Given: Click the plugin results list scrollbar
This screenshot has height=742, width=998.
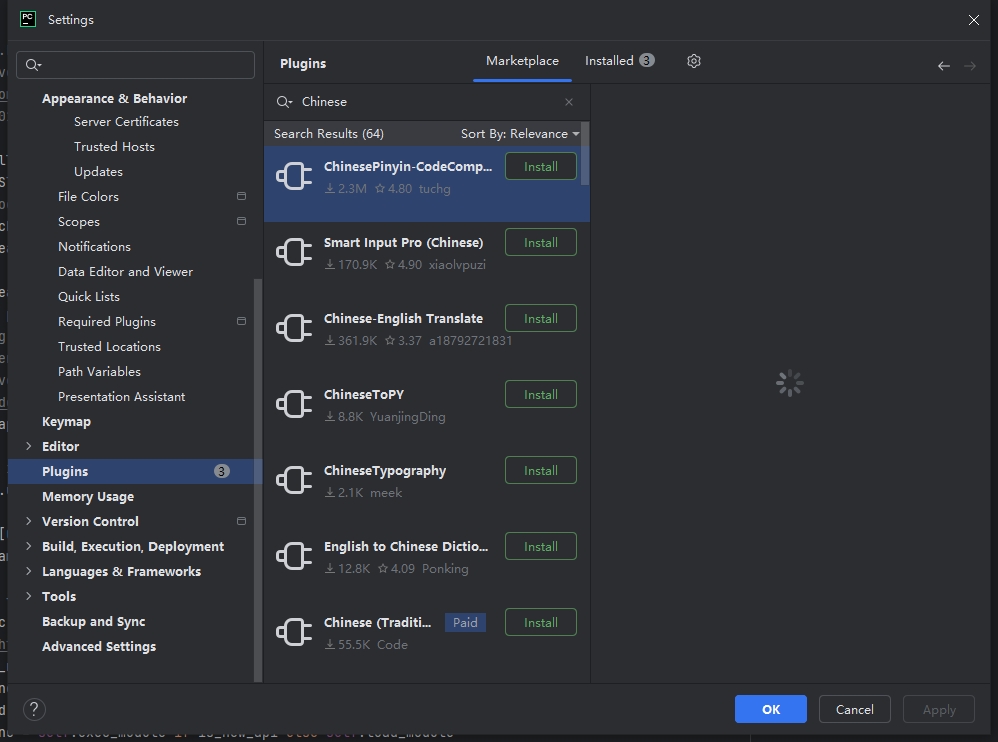Looking at the screenshot, I should [586, 153].
